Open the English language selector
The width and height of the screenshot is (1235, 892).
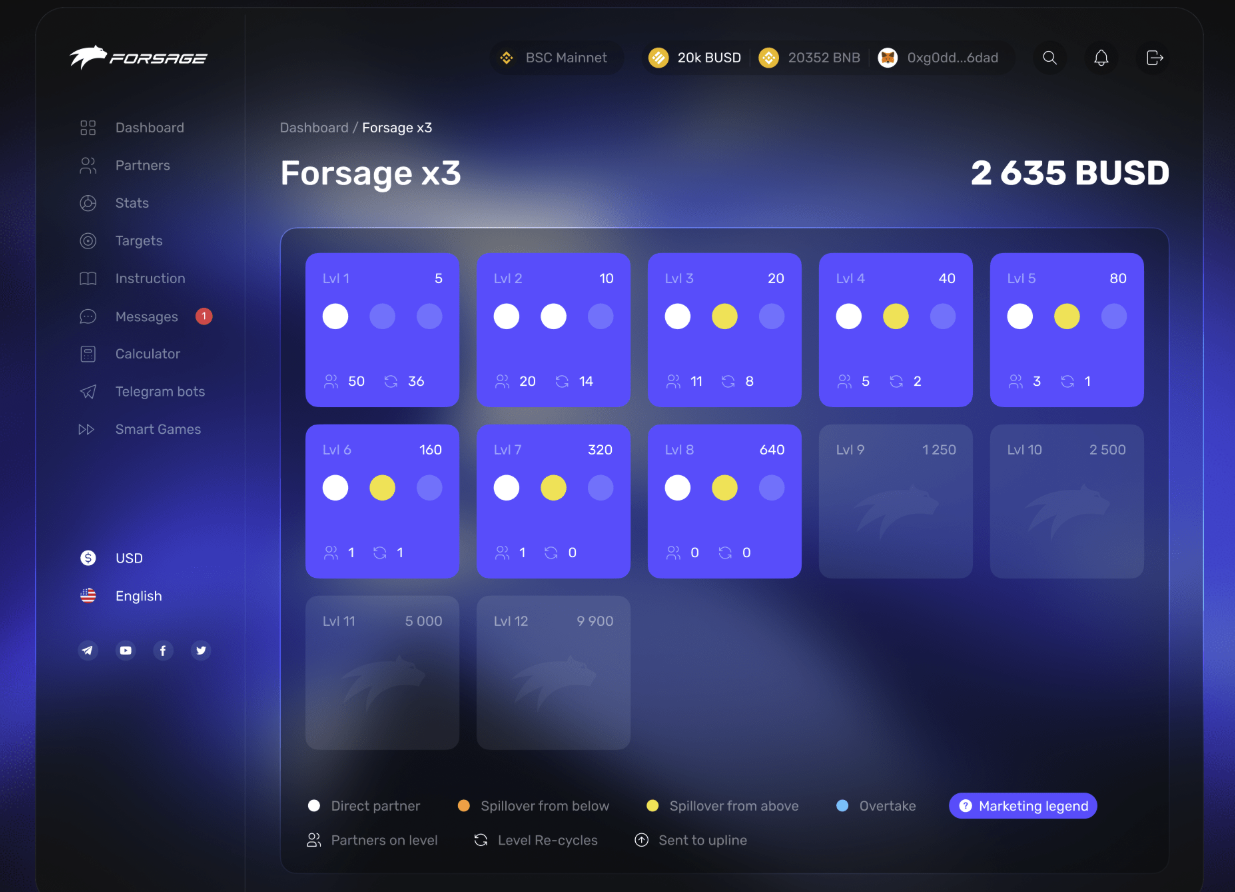pos(121,596)
